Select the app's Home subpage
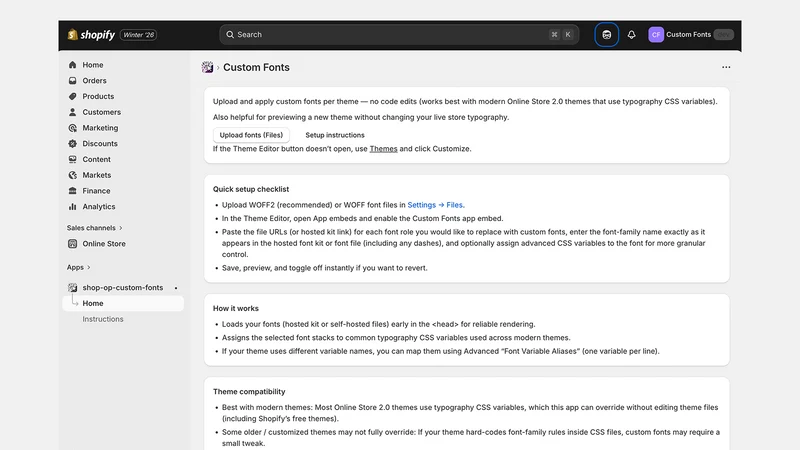 click(x=123, y=303)
